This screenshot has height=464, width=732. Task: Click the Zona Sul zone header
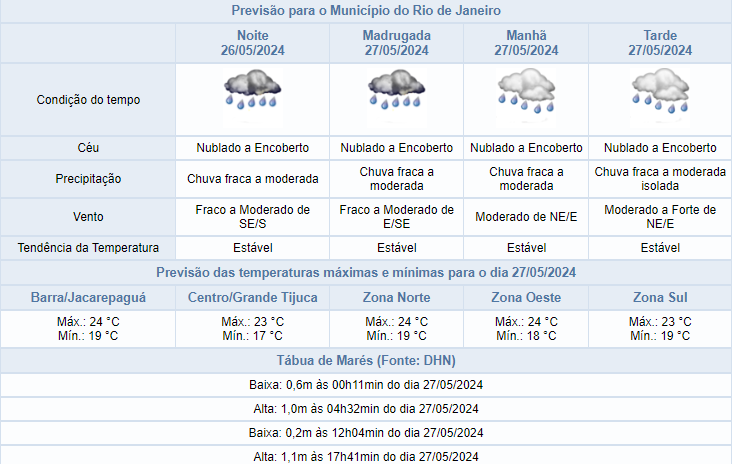pos(660,298)
